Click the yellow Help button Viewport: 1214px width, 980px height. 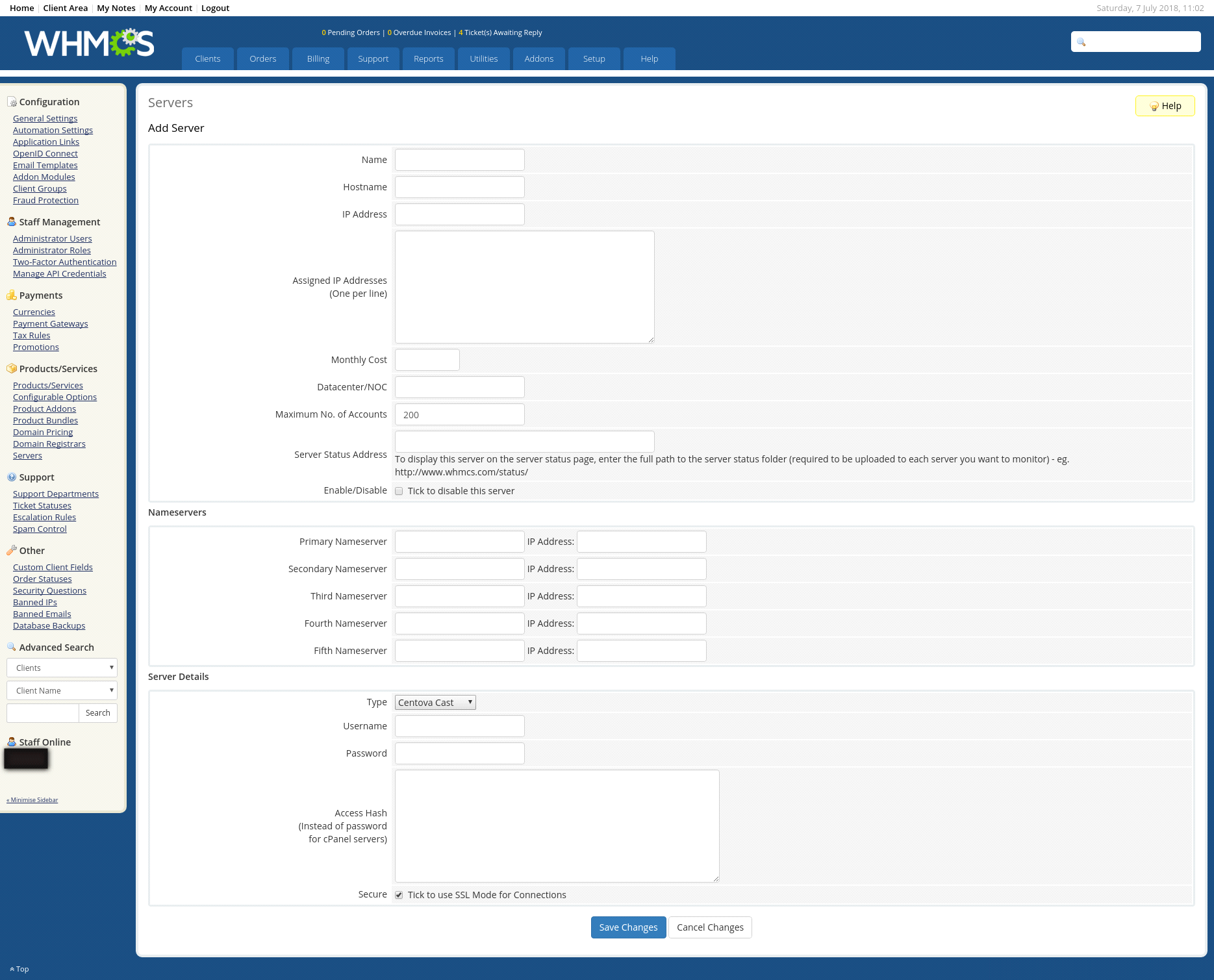[1165, 106]
